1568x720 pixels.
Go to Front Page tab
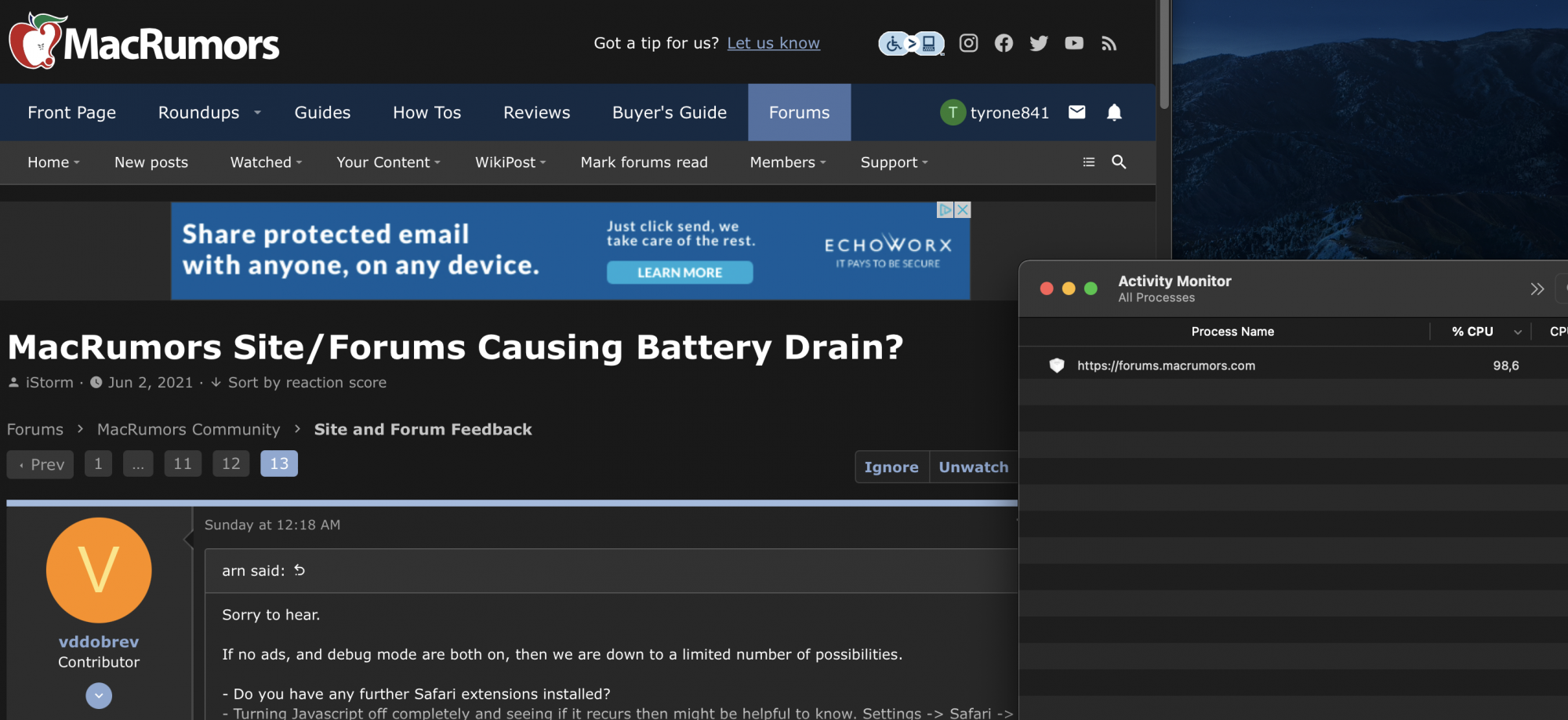click(72, 112)
